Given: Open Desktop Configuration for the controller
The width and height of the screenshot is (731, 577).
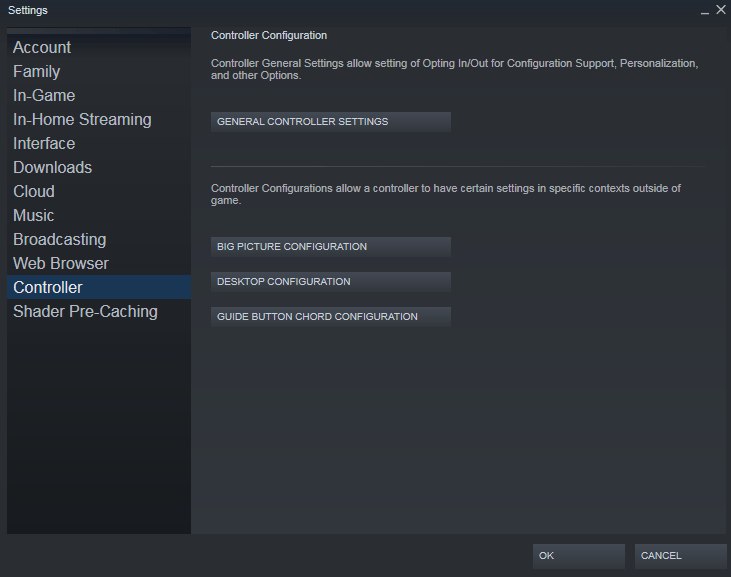Looking at the screenshot, I should 331,282.
